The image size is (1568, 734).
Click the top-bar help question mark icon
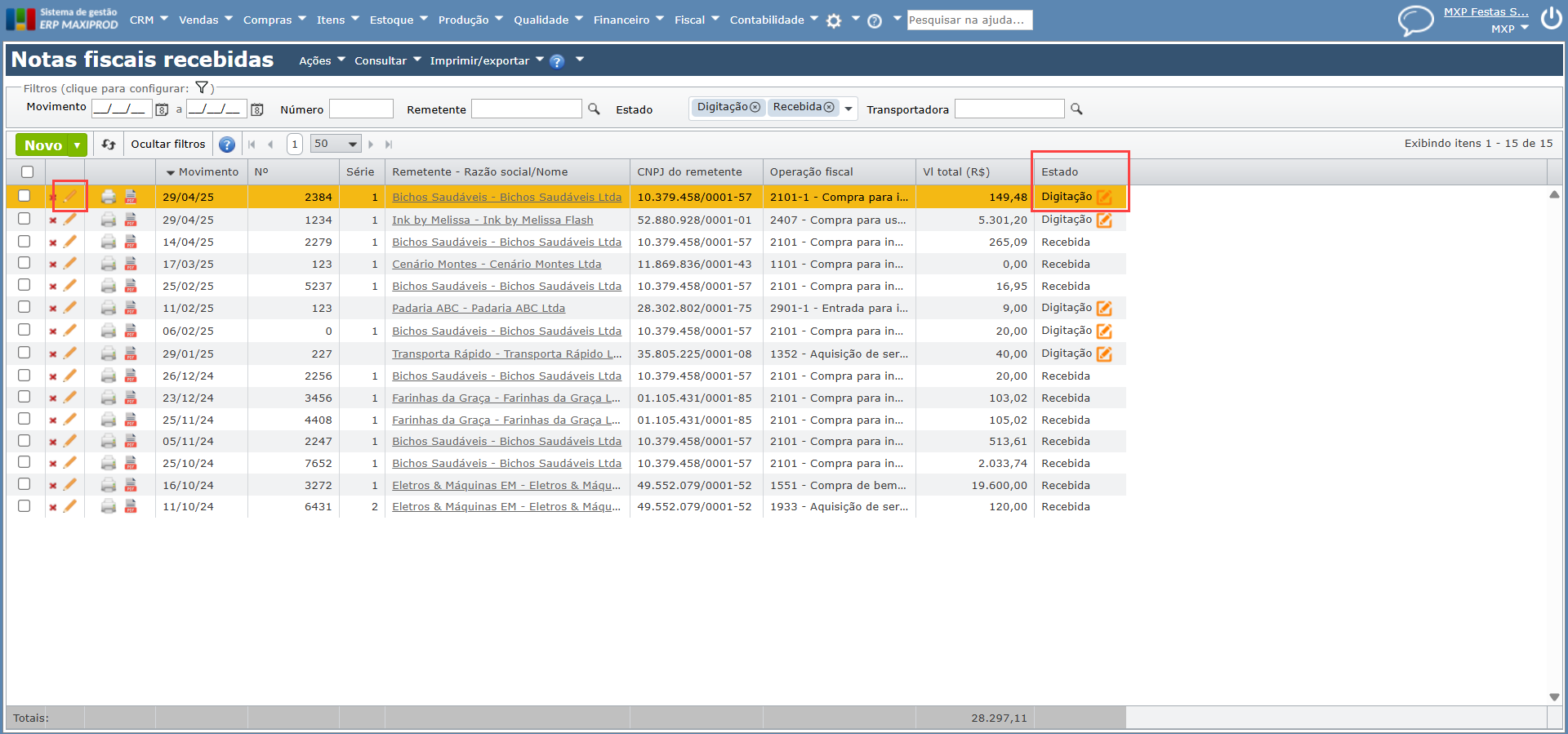point(875,21)
